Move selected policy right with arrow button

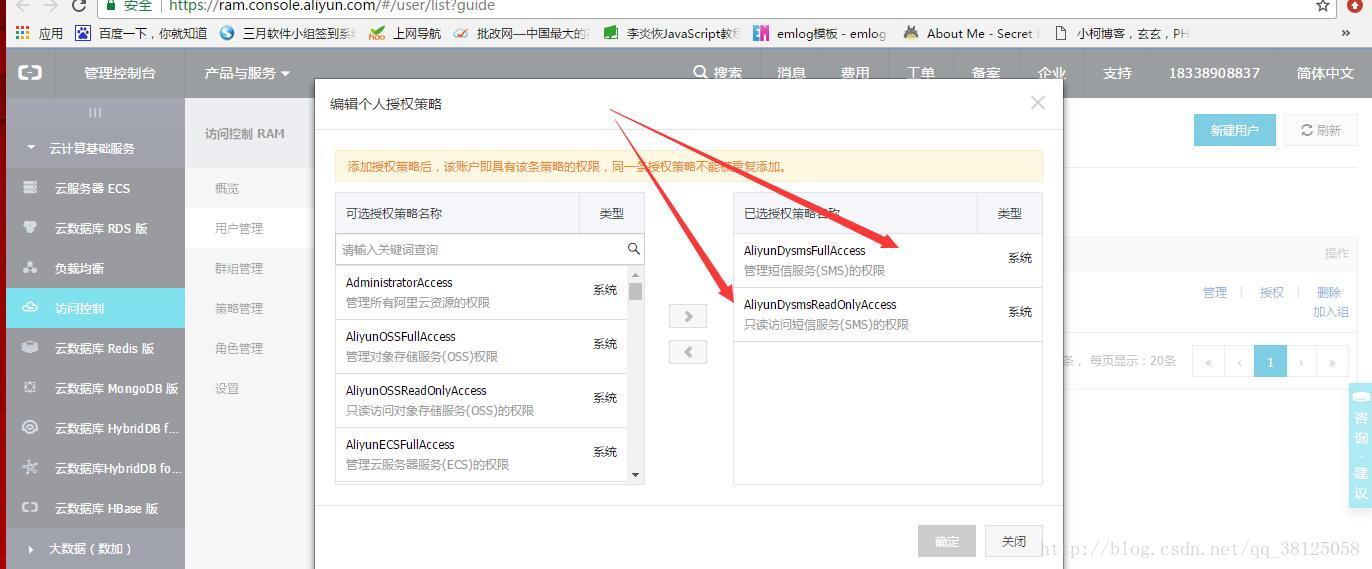pos(687,316)
